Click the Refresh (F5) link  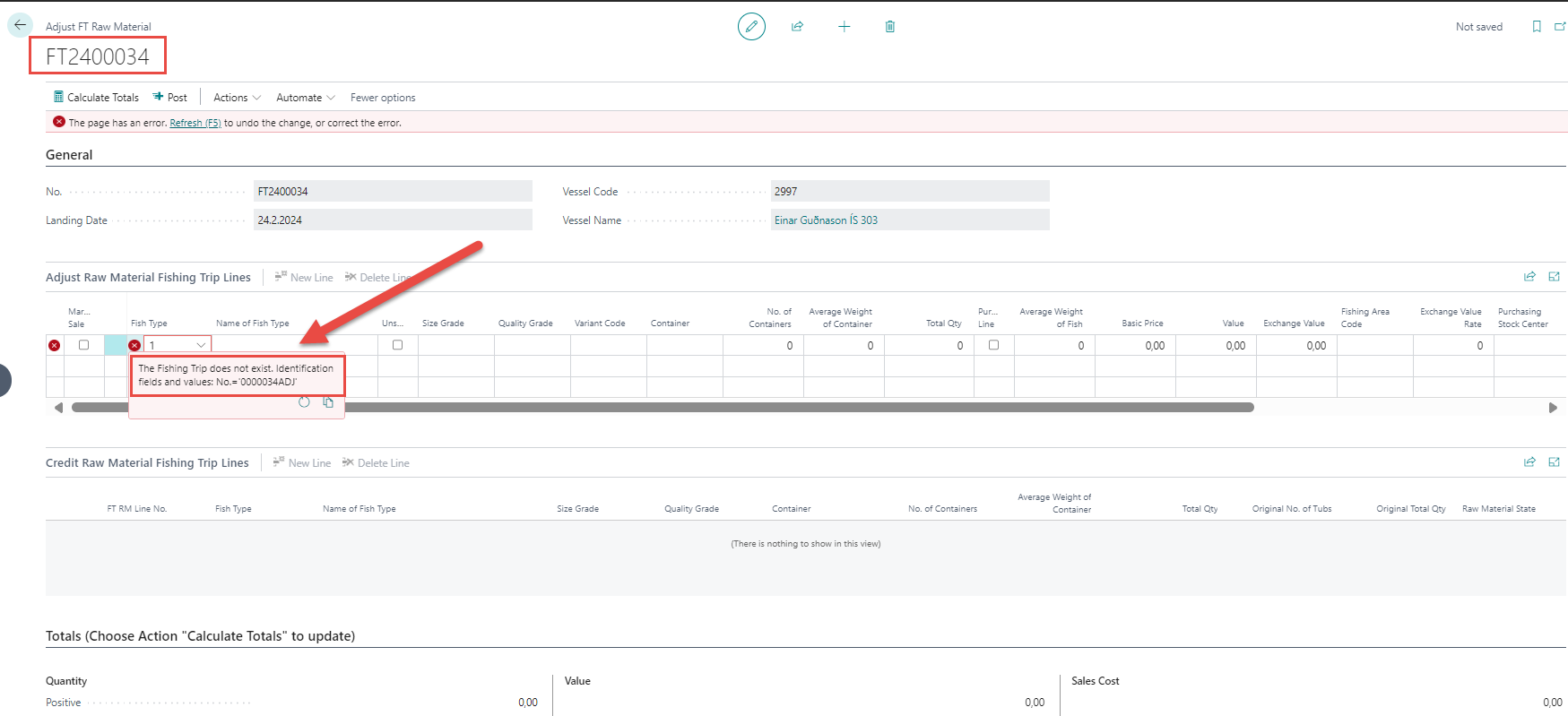[x=195, y=124]
